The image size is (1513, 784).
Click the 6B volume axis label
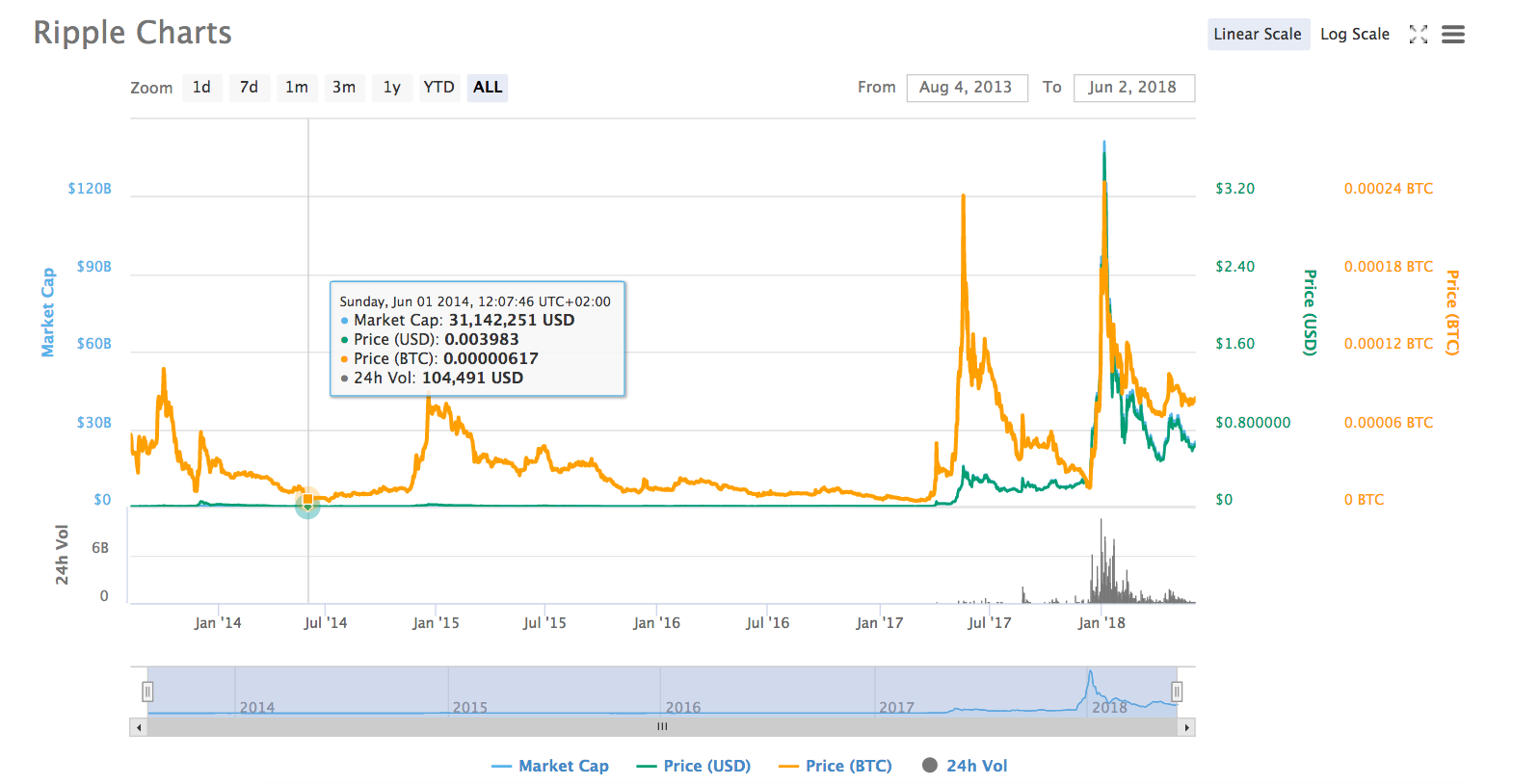(100, 548)
